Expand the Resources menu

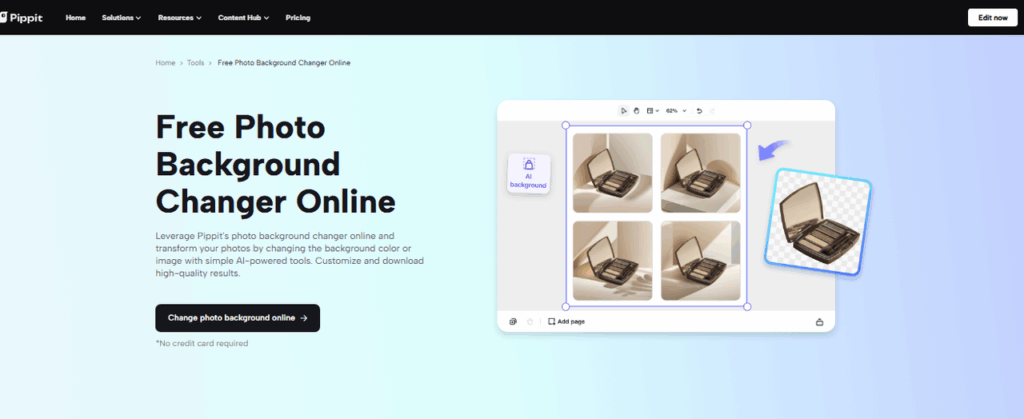(179, 18)
